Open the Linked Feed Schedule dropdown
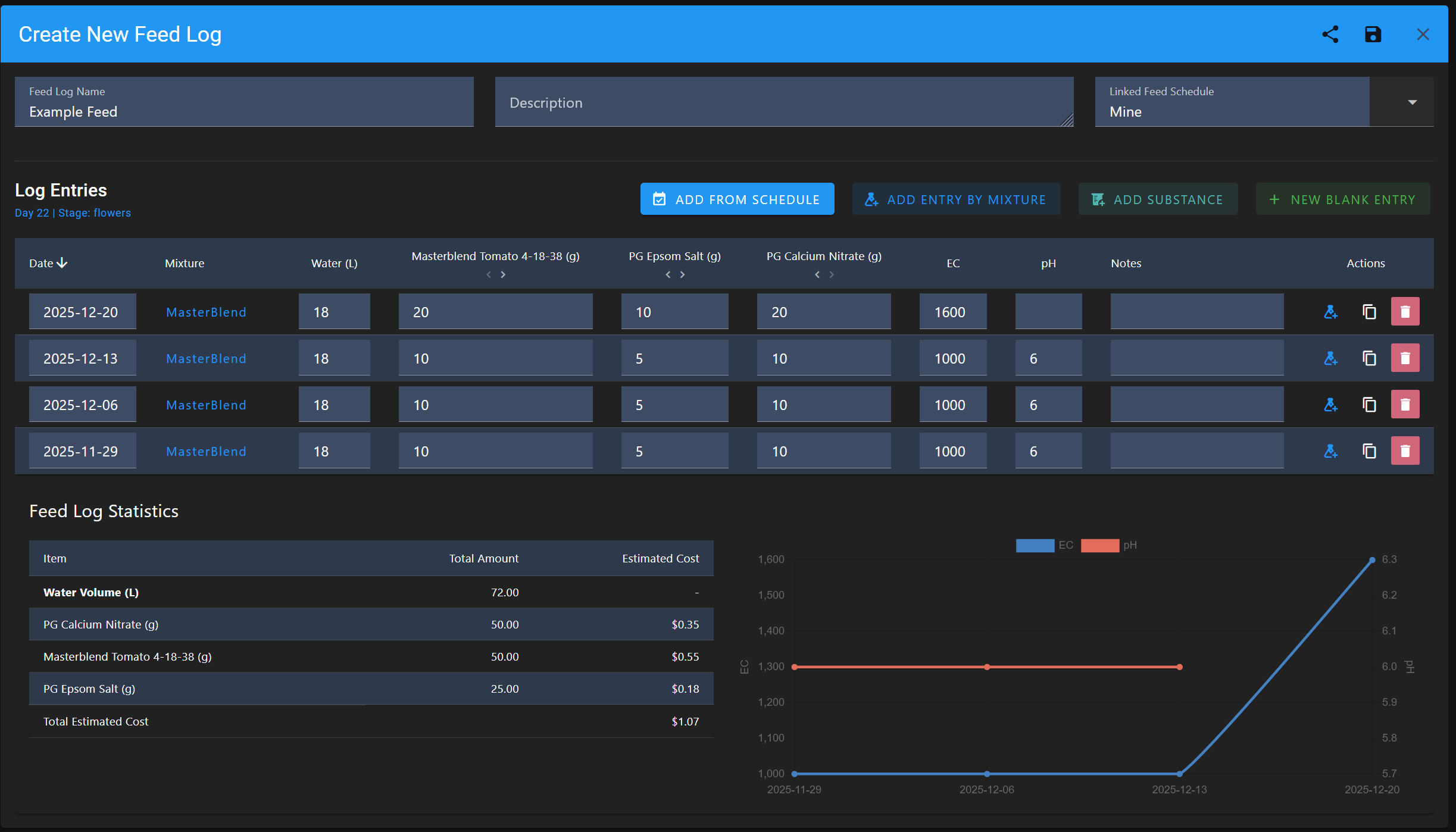Screen dimensions: 1456x832 coord(1411,102)
